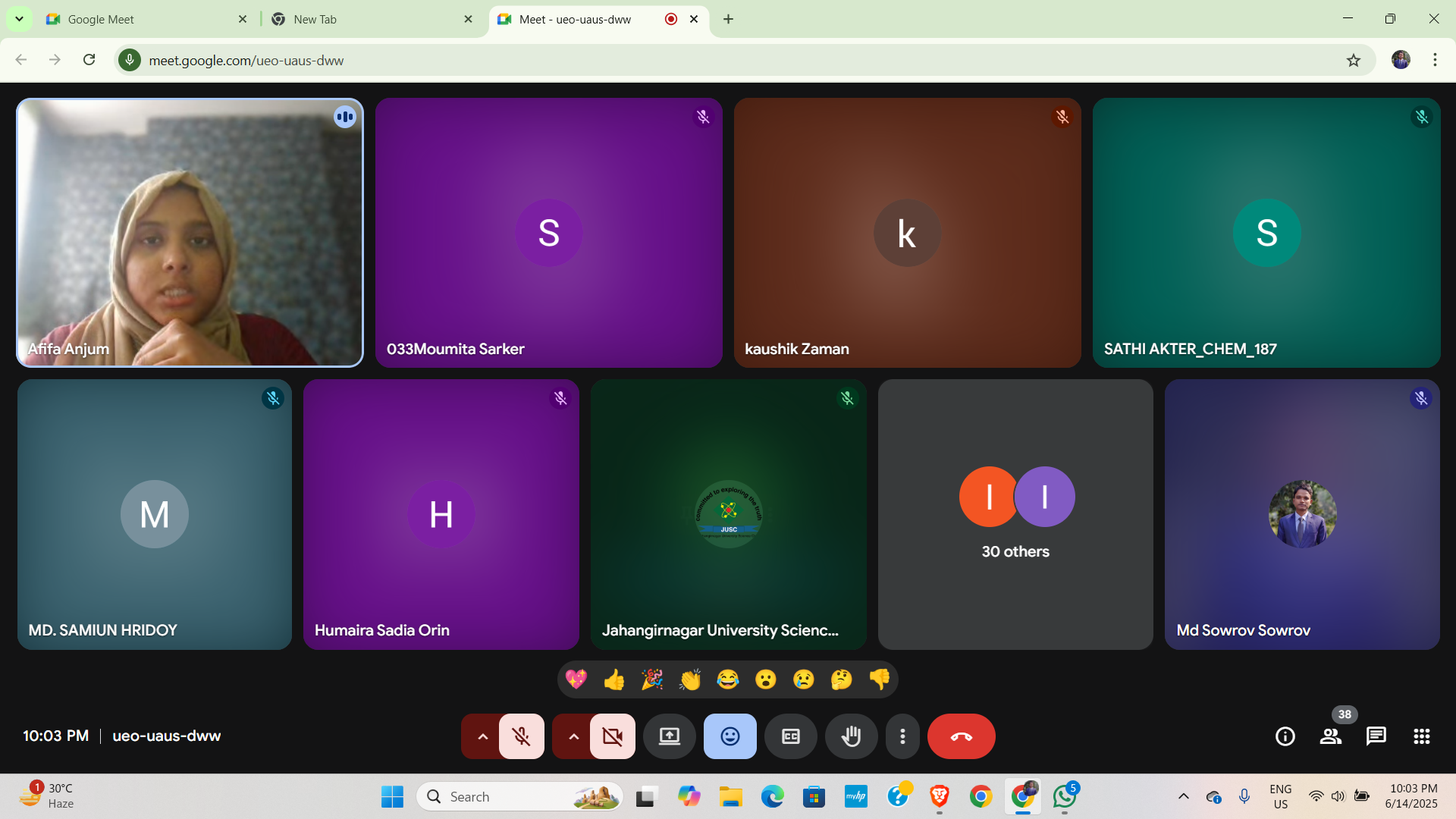Image resolution: width=1456 pixels, height=819 pixels.
Task: Open WhatsApp from the taskbar
Action: [1064, 796]
